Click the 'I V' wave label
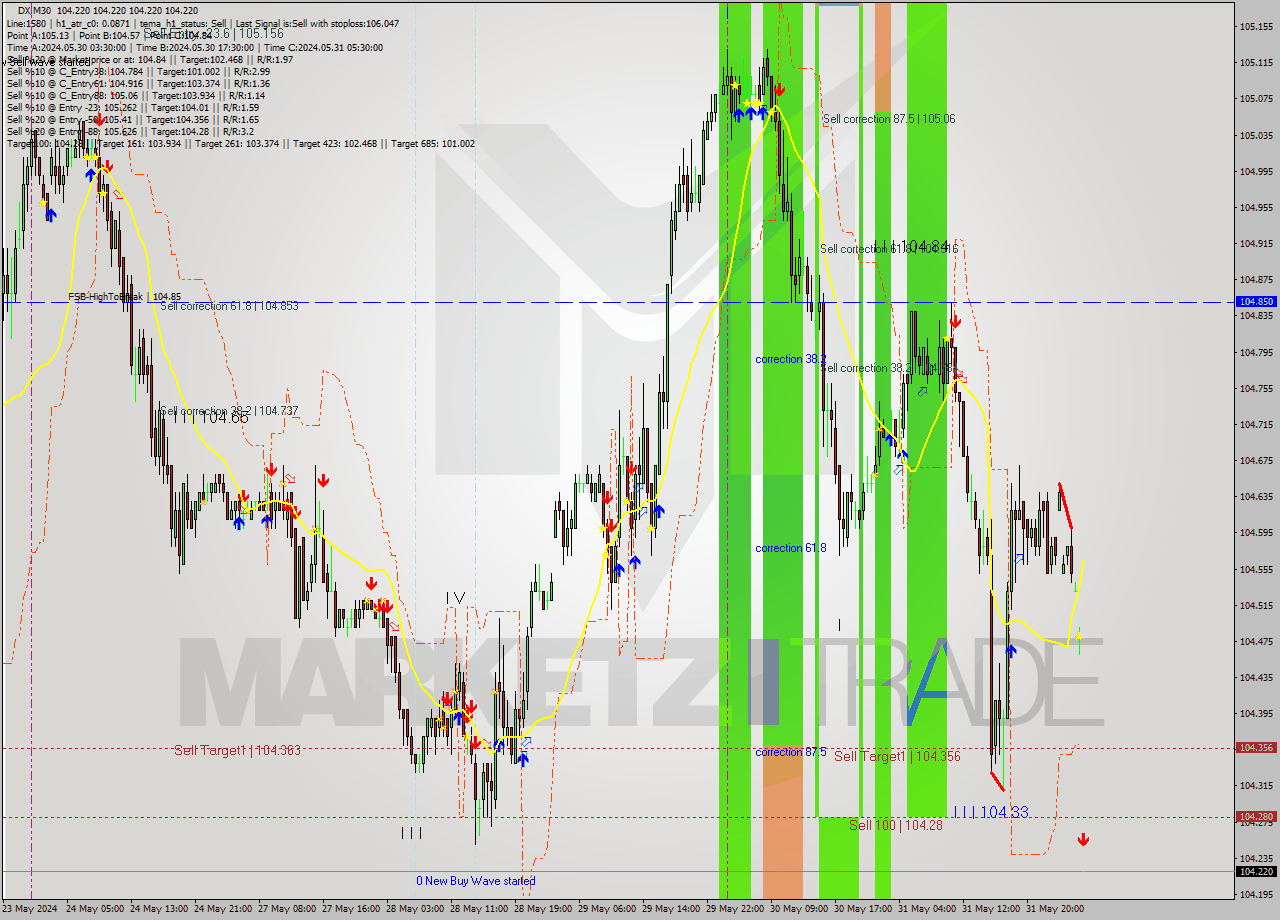The height and width of the screenshot is (920, 1280). click(456, 597)
